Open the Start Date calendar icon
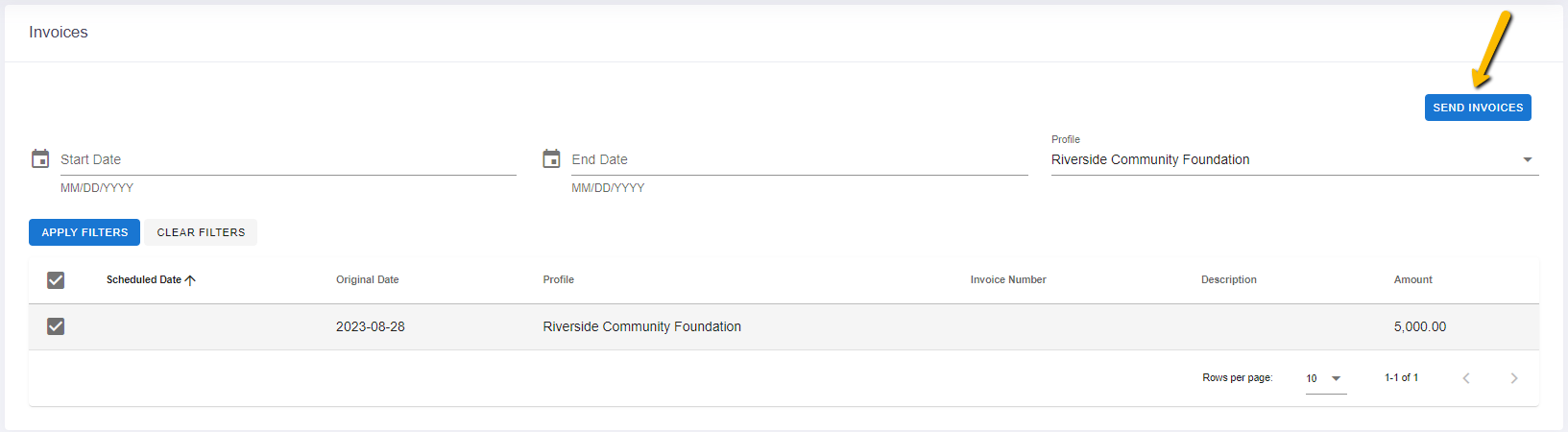Screen dimensions: 1568x432 pos(40,158)
